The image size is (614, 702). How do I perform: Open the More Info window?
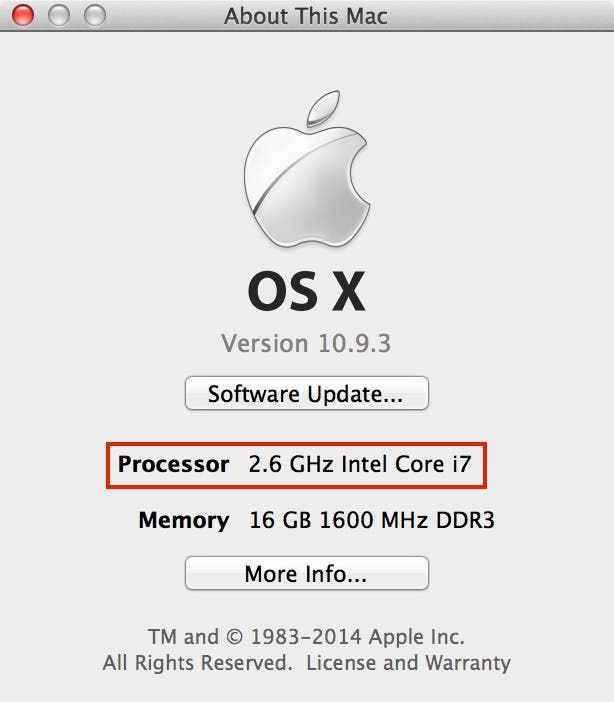pos(306,574)
